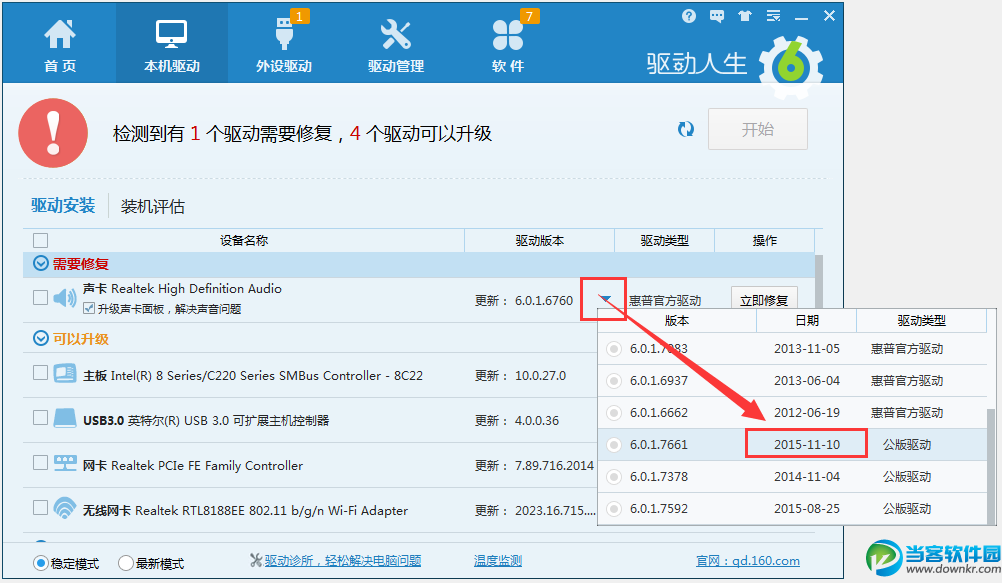Switch to 装机评估 sub-tab

point(152,206)
